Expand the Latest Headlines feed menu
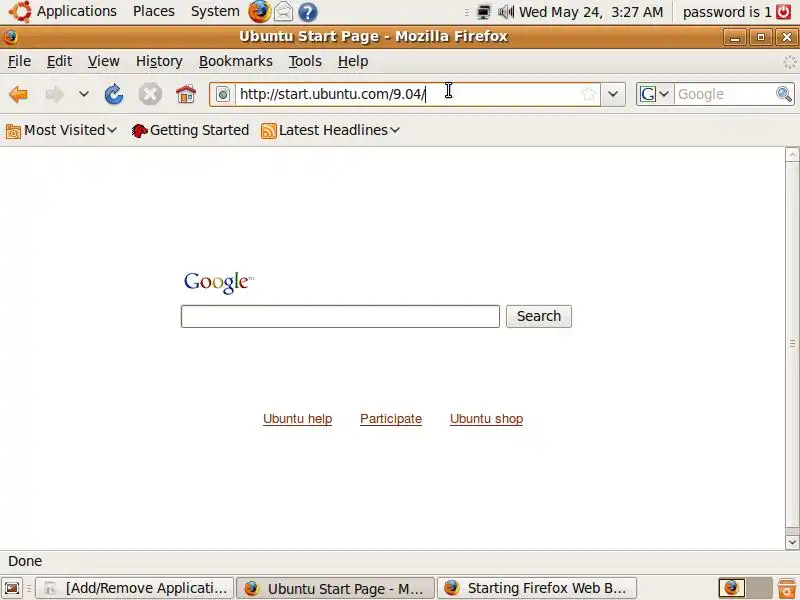 click(x=330, y=131)
